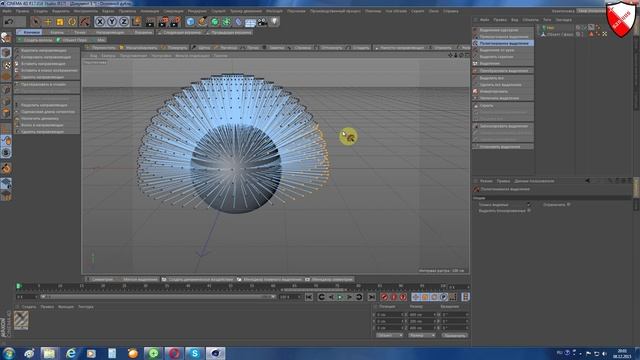Viewport: 640px width, 360px height.
Task: Open the floor environment objects icon
Action: (250, 22)
